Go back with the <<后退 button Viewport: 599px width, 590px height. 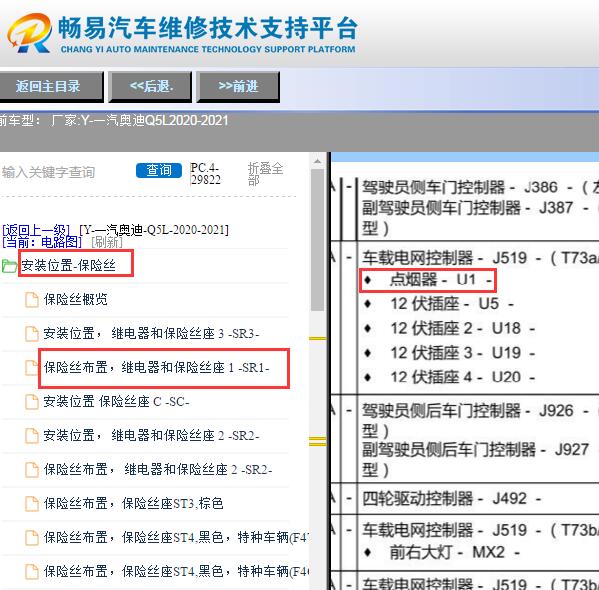pos(150,86)
